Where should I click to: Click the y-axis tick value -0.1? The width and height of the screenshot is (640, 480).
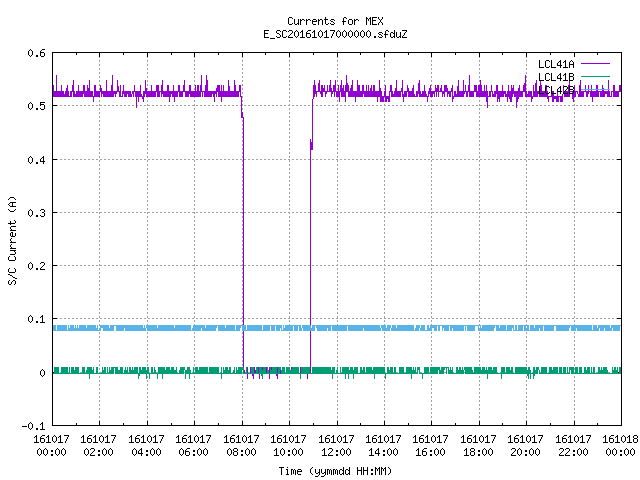click(33, 426)
